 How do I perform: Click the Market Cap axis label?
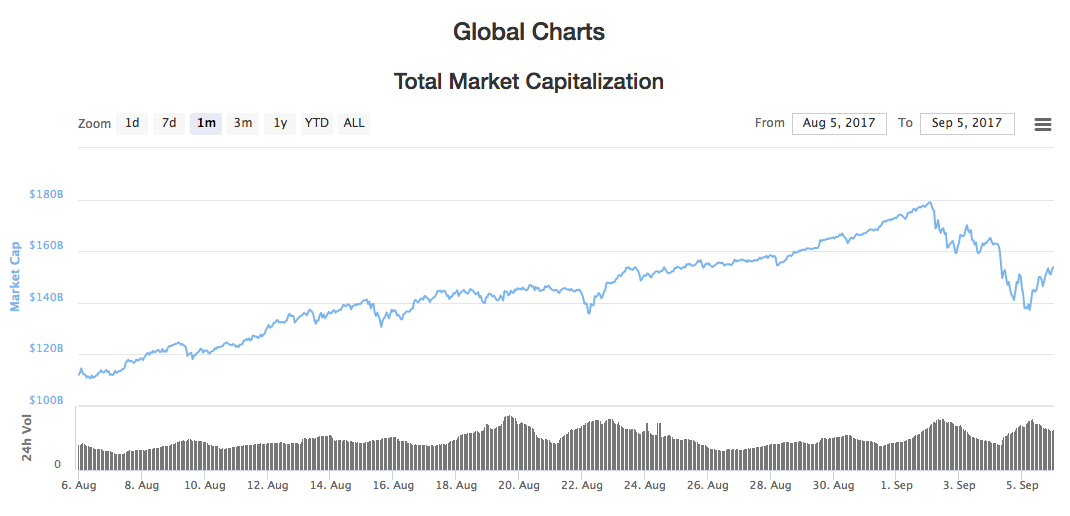pyautogui.click(x=15, y=276)
